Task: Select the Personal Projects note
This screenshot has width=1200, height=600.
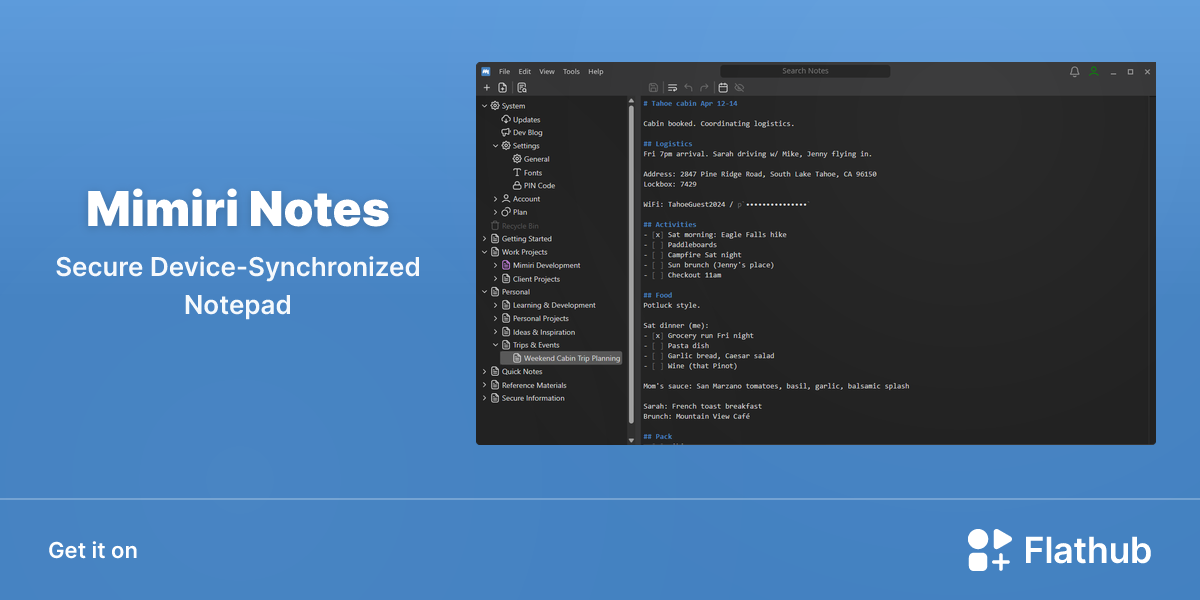Action: click(x=541, y=318)
